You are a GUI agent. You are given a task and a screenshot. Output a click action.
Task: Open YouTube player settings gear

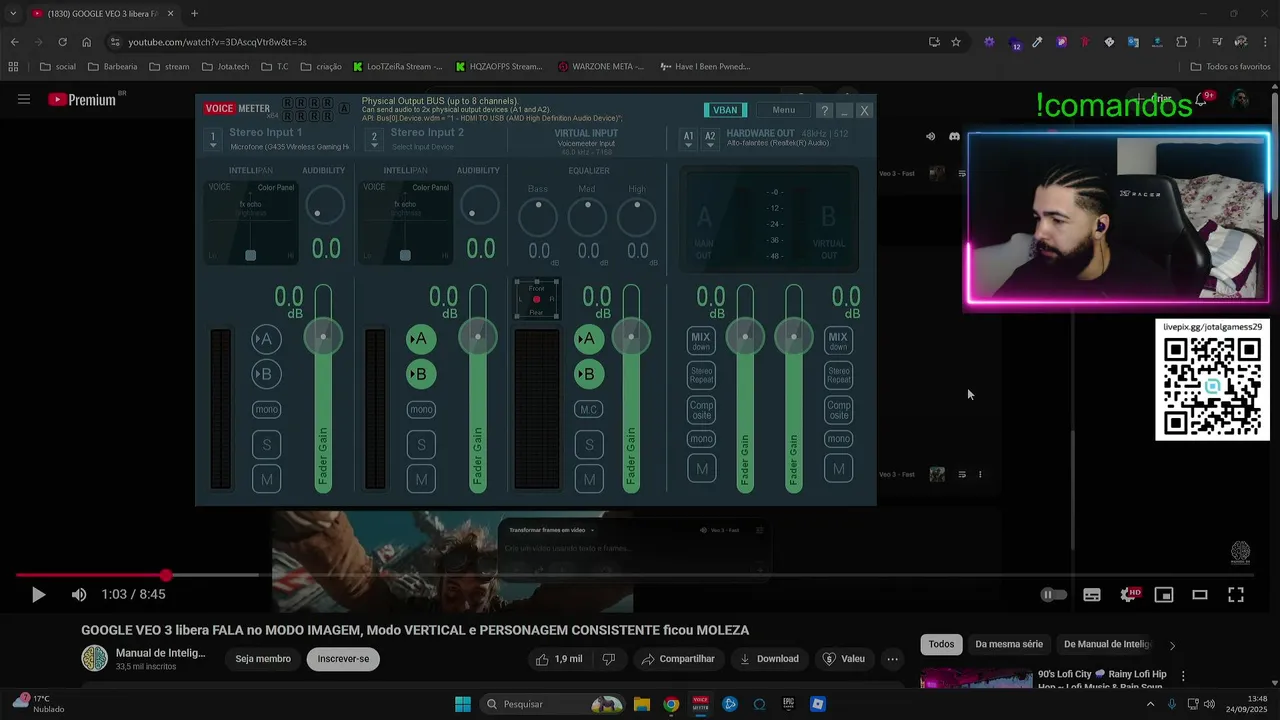[1129, 595]
